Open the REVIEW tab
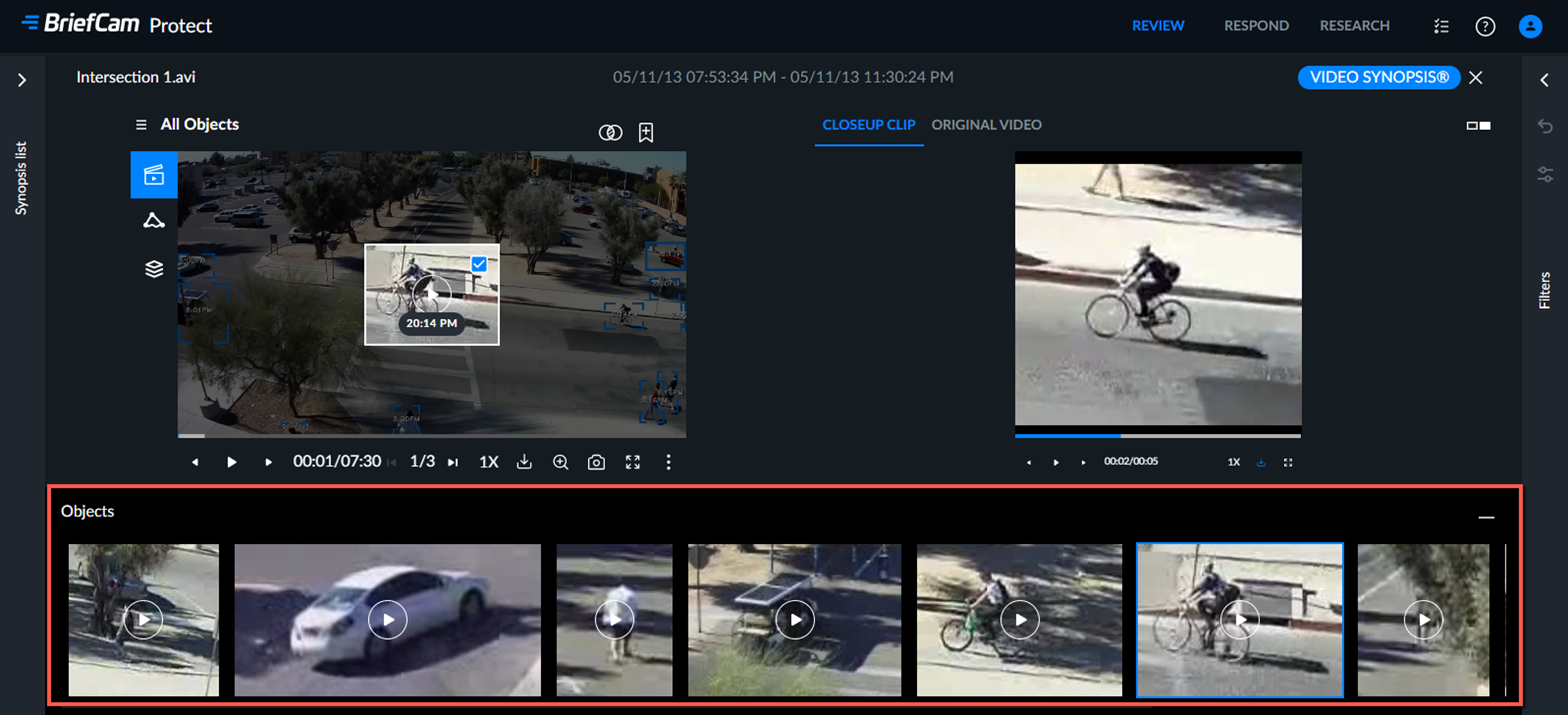The width and height of the screenshot is (1568, 715). (1158, 26)
